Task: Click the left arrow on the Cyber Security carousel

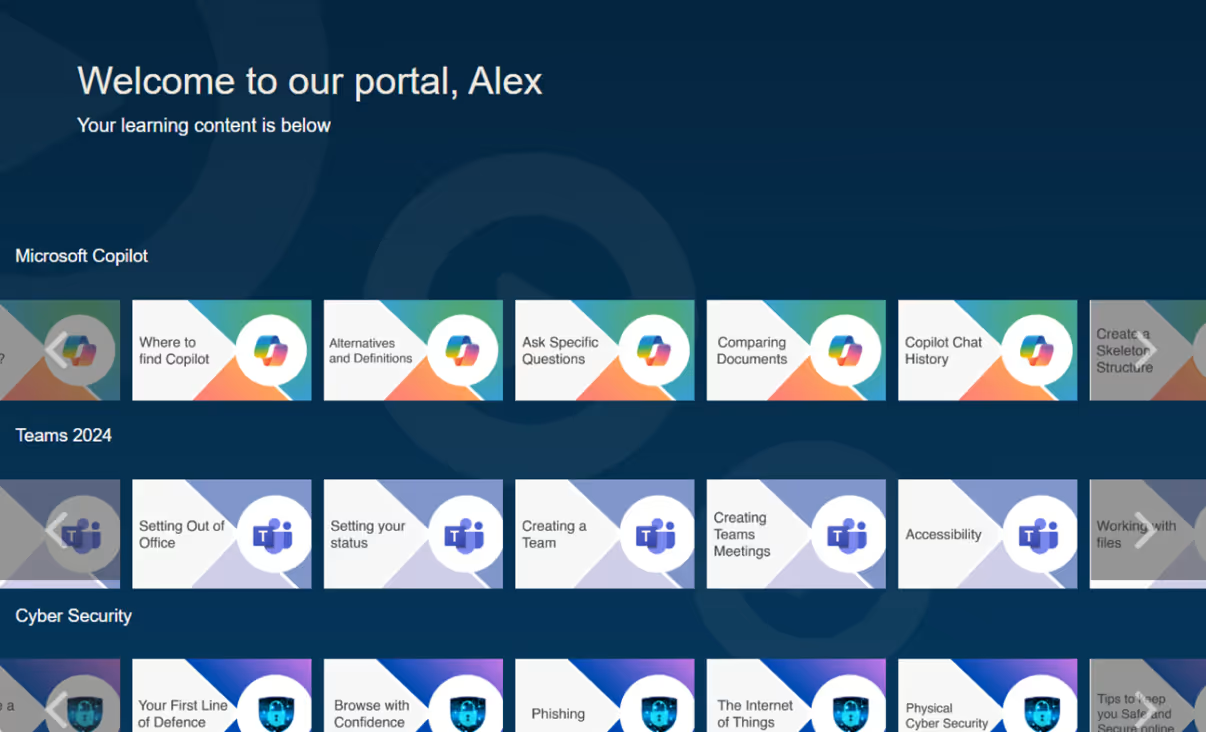Action: coord(55,710)
